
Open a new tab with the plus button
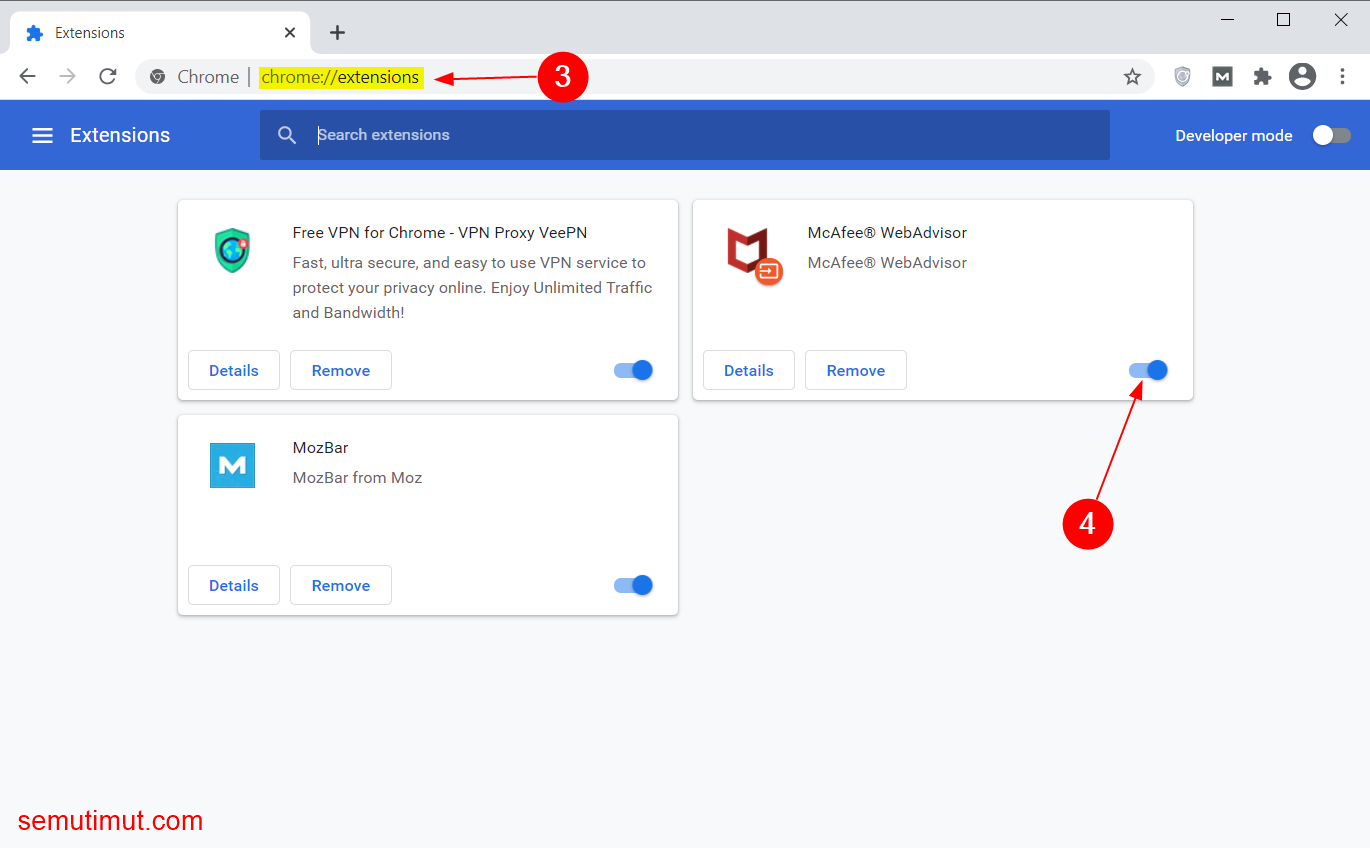pos(338,33)
